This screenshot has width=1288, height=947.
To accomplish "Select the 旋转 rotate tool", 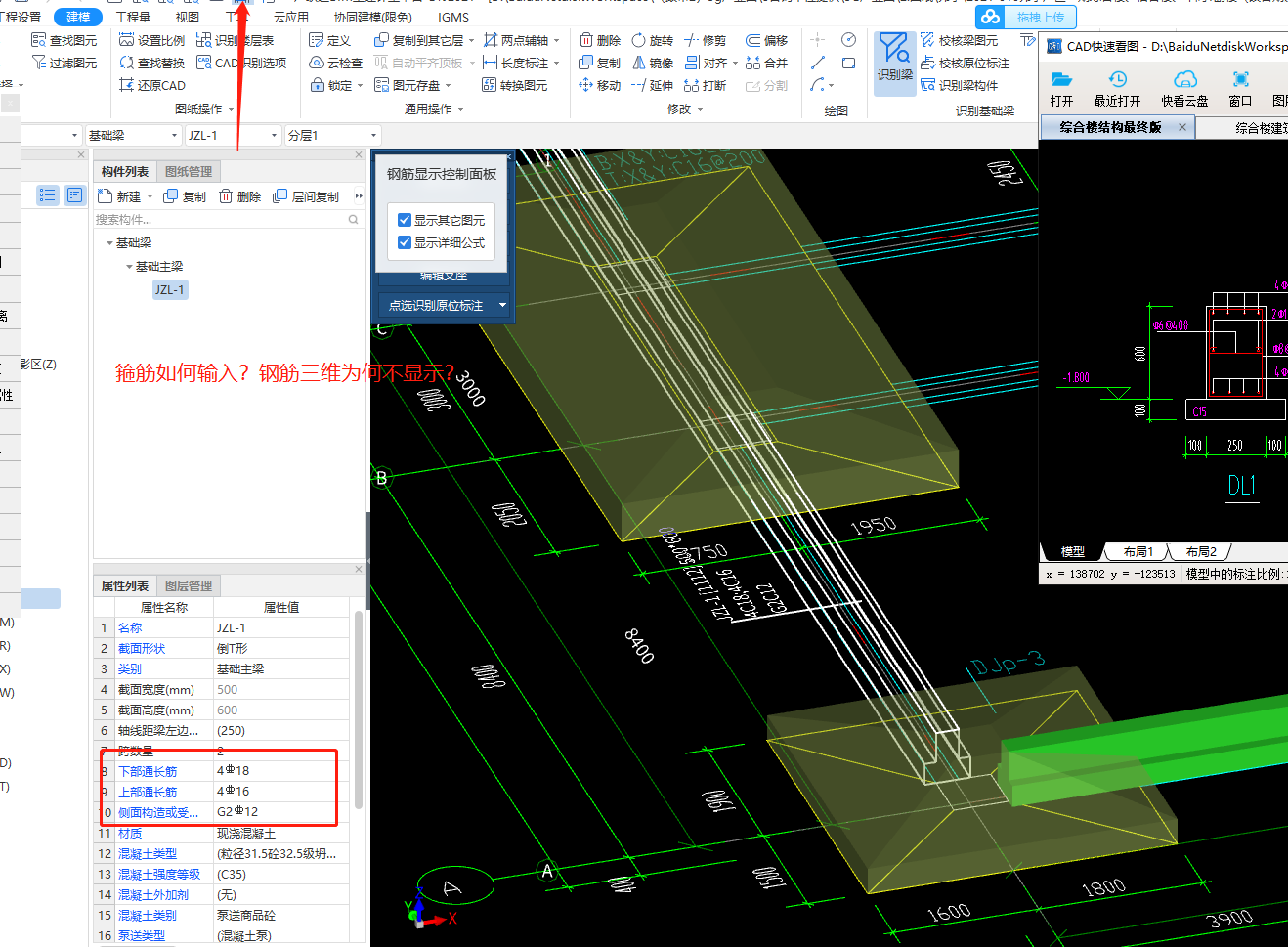I will coord(653,40).
